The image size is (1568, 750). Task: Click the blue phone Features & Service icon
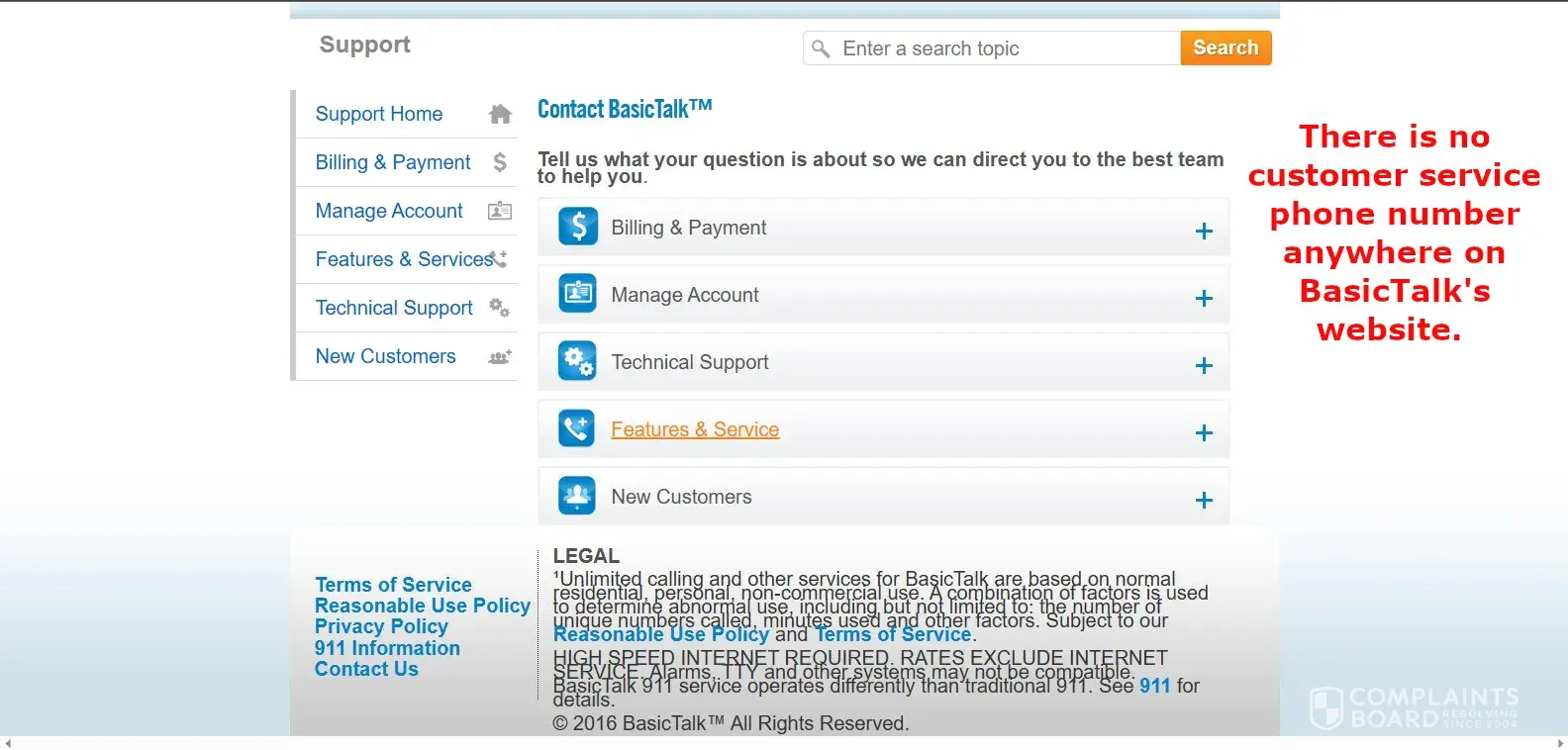[x=577, y=428]
